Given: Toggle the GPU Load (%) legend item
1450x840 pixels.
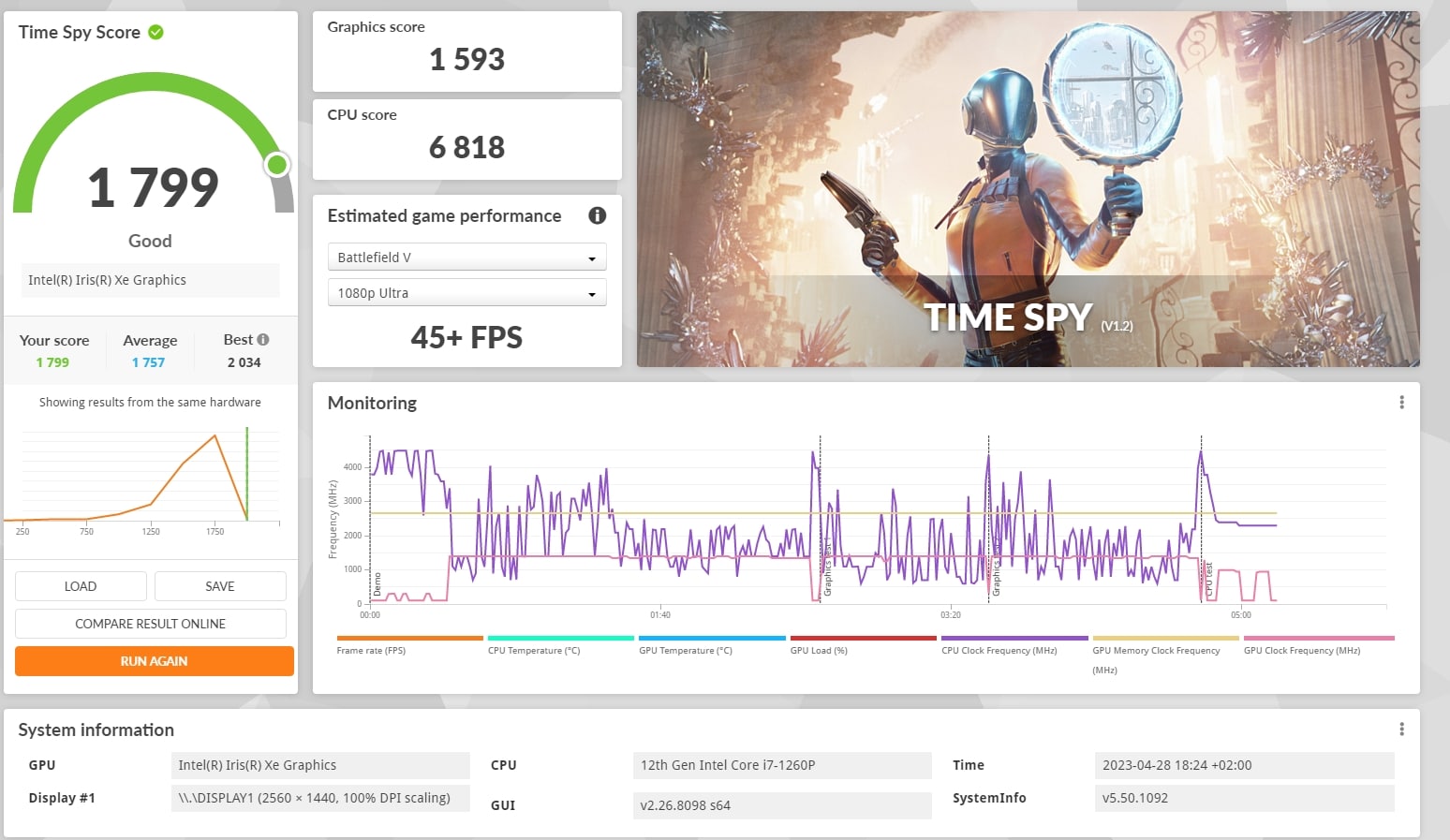Looking at the screenshot, I should tap(819, 650).
